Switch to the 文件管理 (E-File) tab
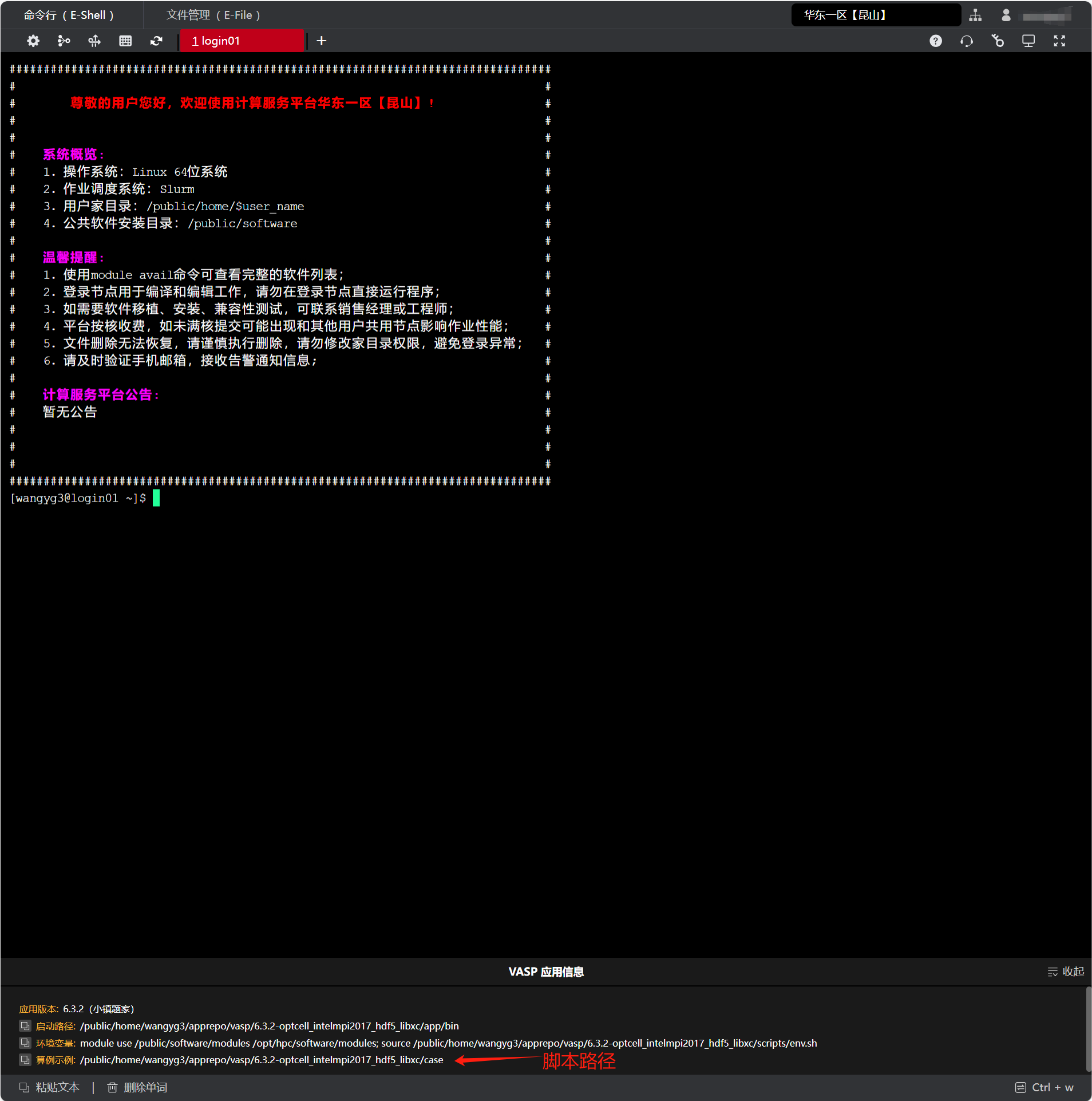The width and height of the screenshot is (1092, 1101). [x=213, y=15]
